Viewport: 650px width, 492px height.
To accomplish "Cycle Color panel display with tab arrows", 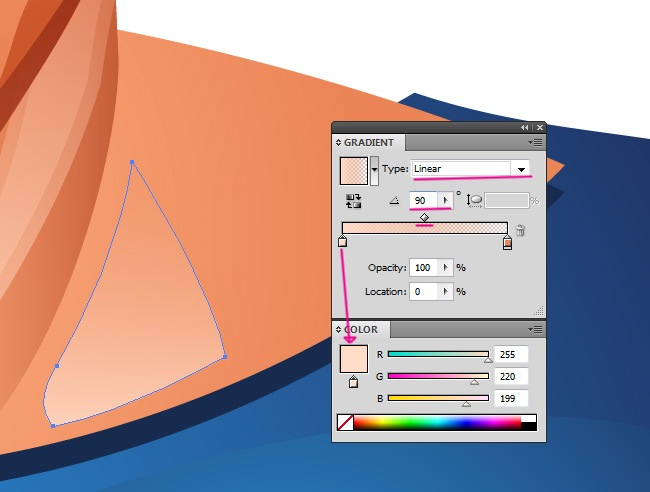I will [338, 330].
